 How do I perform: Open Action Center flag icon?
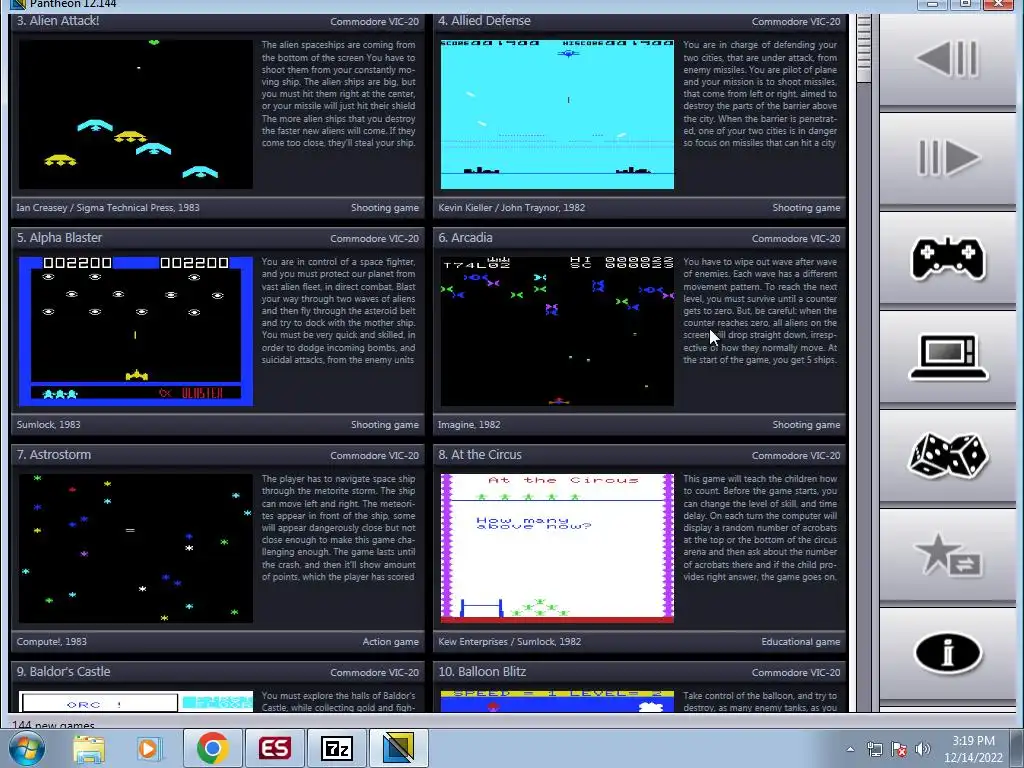899,749
